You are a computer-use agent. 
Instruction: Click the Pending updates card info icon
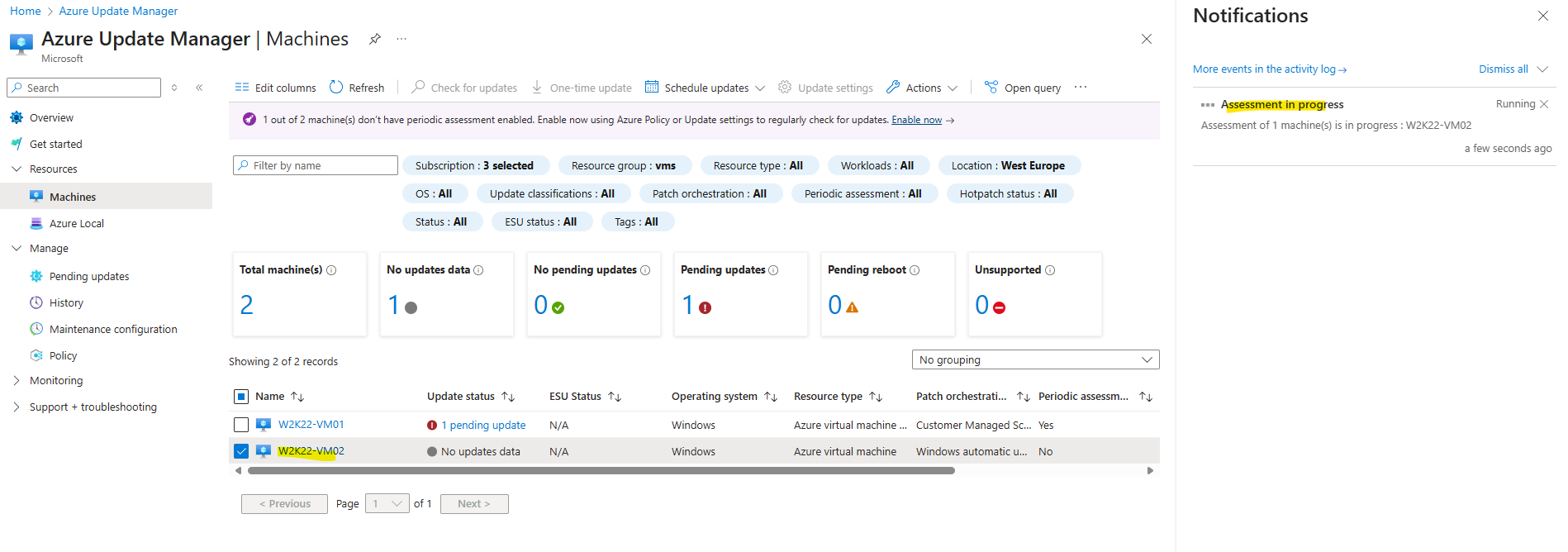tap(773, 270)
